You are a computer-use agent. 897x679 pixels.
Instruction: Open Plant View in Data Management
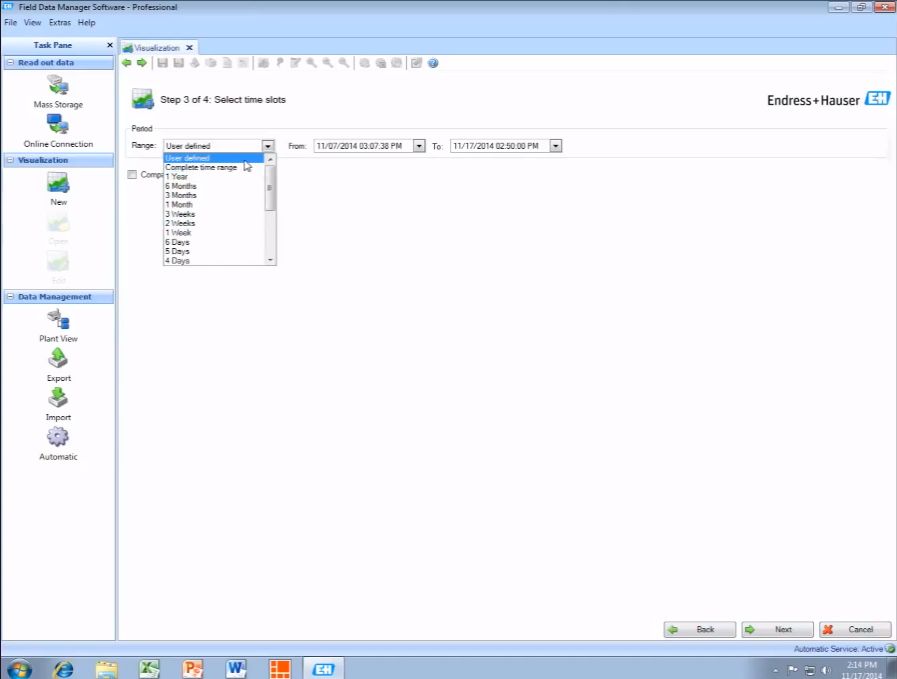click(58, 326)
